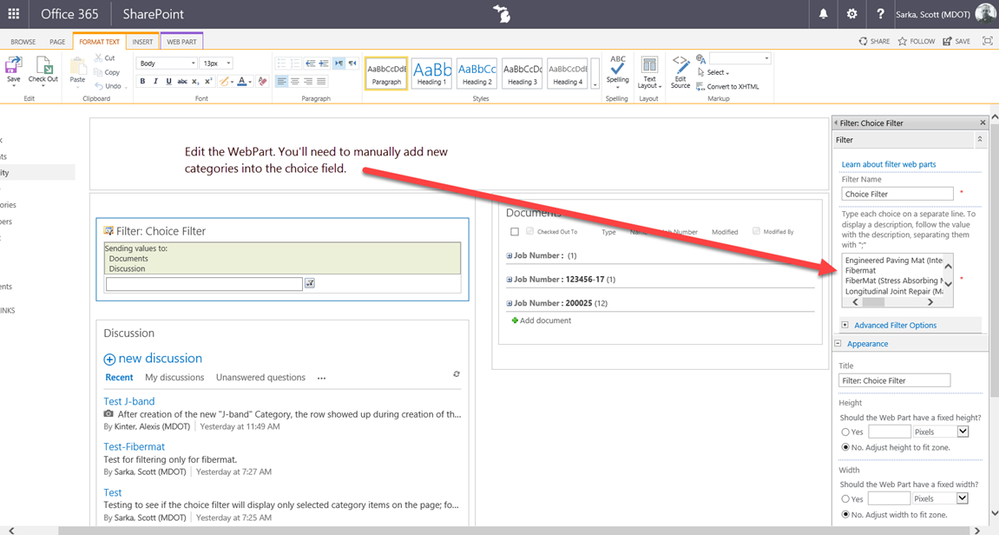Check the Documents select-all checkbox
The width and height of the screenshot is (999, 535).
(x=515, y=232)
